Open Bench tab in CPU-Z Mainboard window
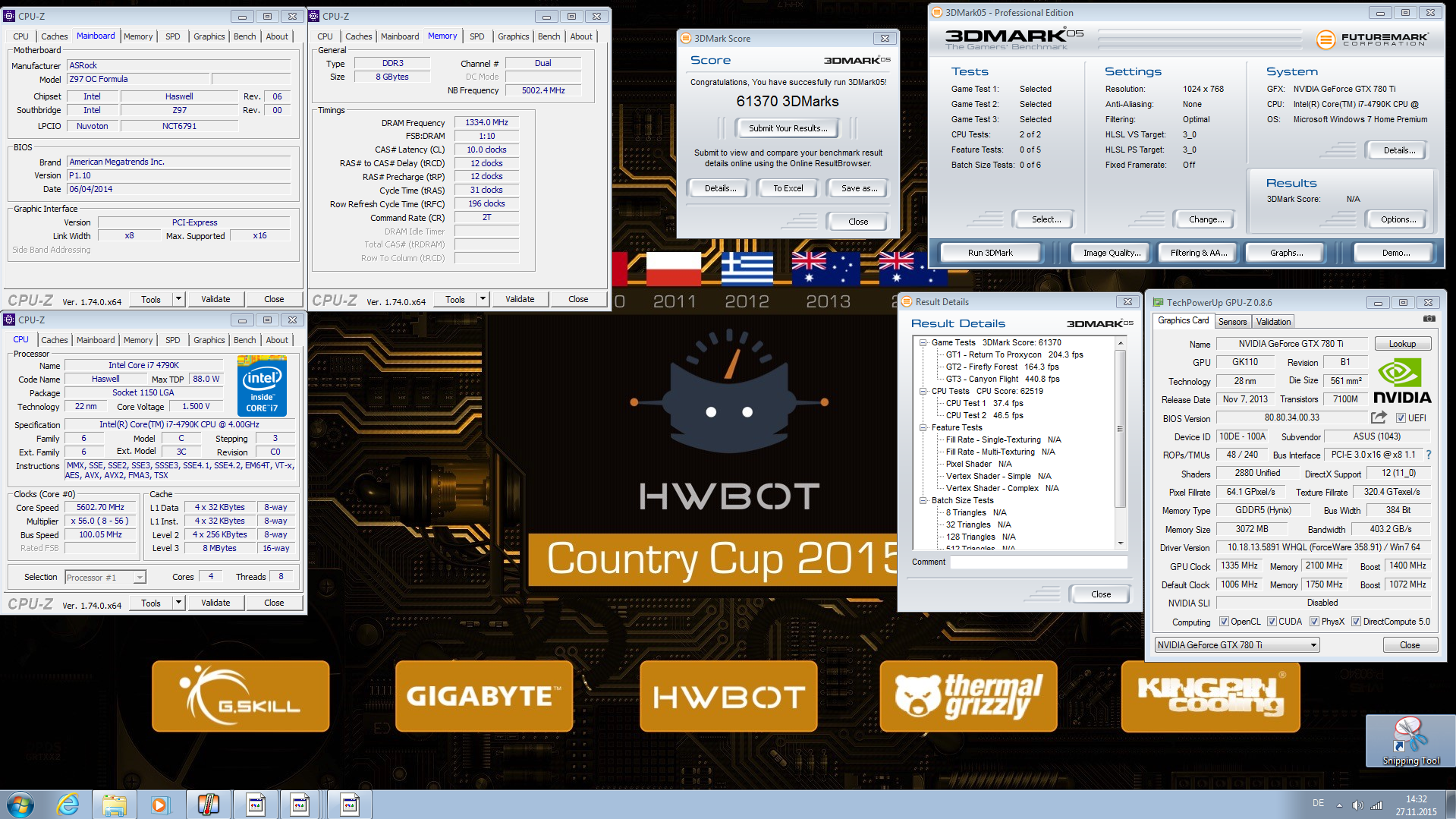The height and width of the screenshot is (819, 1456). (244, 36)
